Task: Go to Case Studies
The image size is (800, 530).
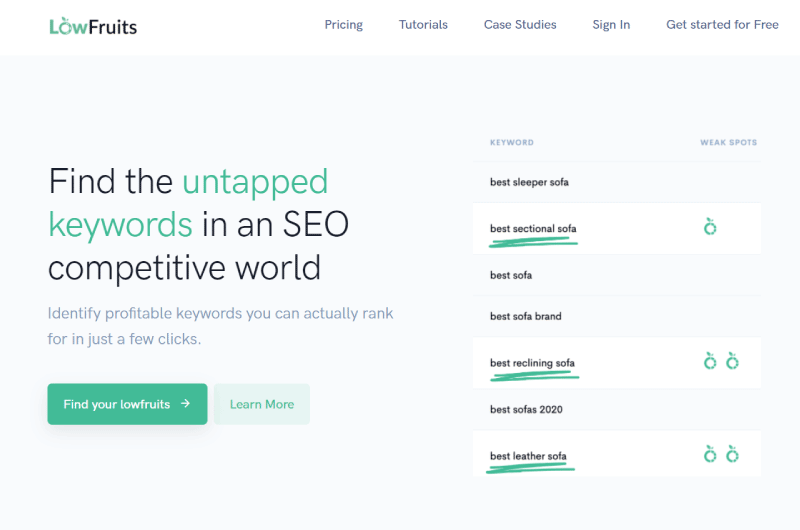Action: [520, 24]
